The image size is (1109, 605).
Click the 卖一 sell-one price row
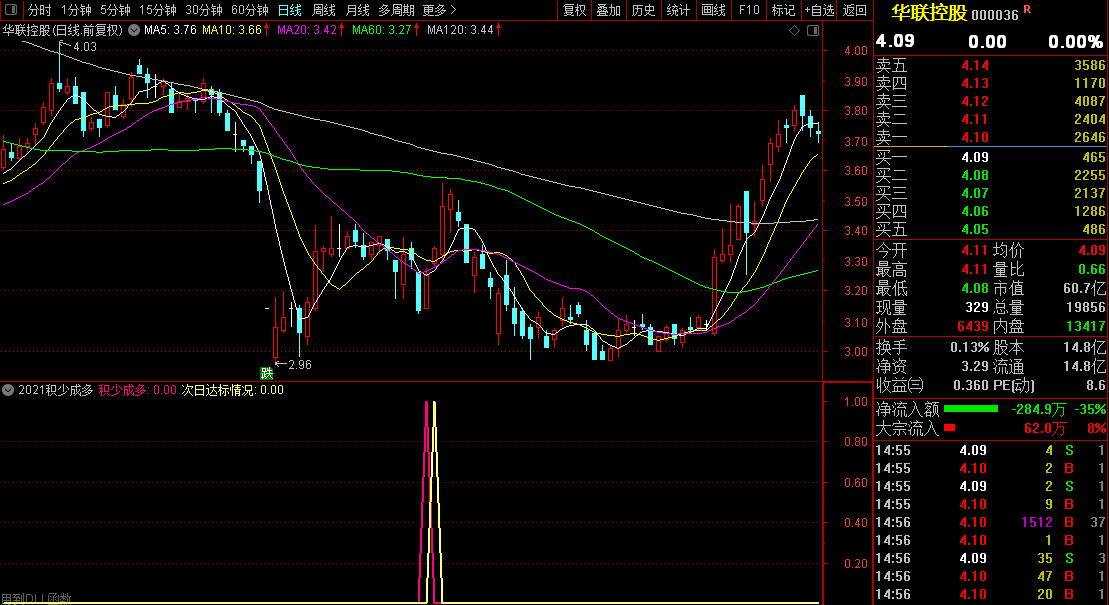(990, 137)
